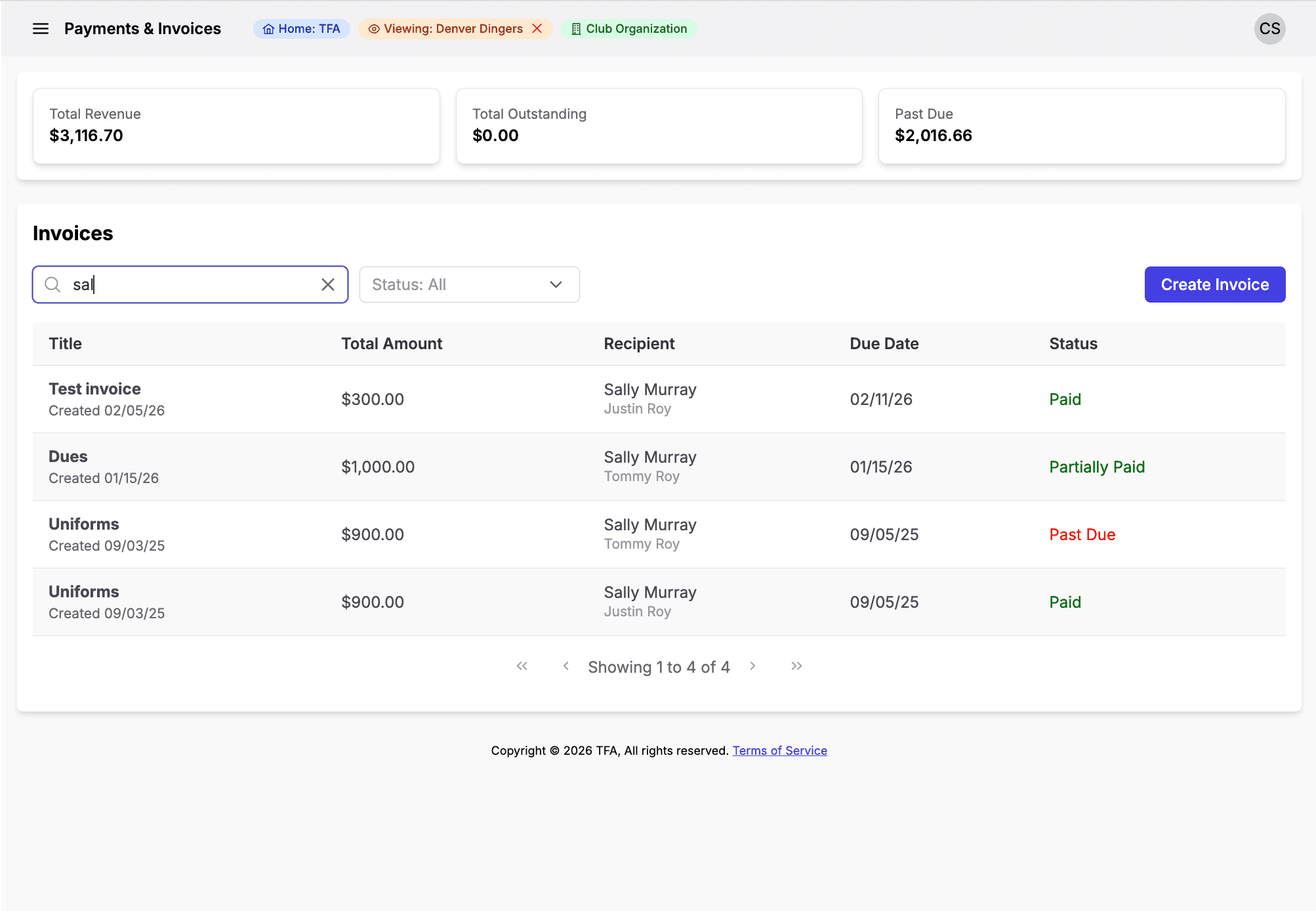Go to the previous invoices page
Viewport: 1316px width, 911px height.
click(565, 666)
